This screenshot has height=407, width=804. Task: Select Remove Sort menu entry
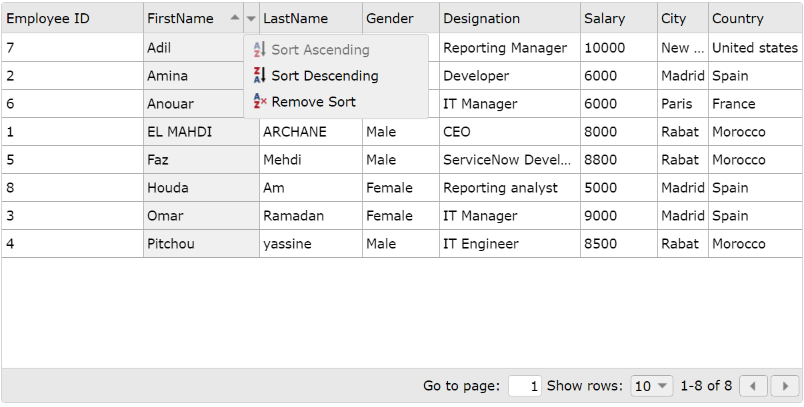pos(313,101)
